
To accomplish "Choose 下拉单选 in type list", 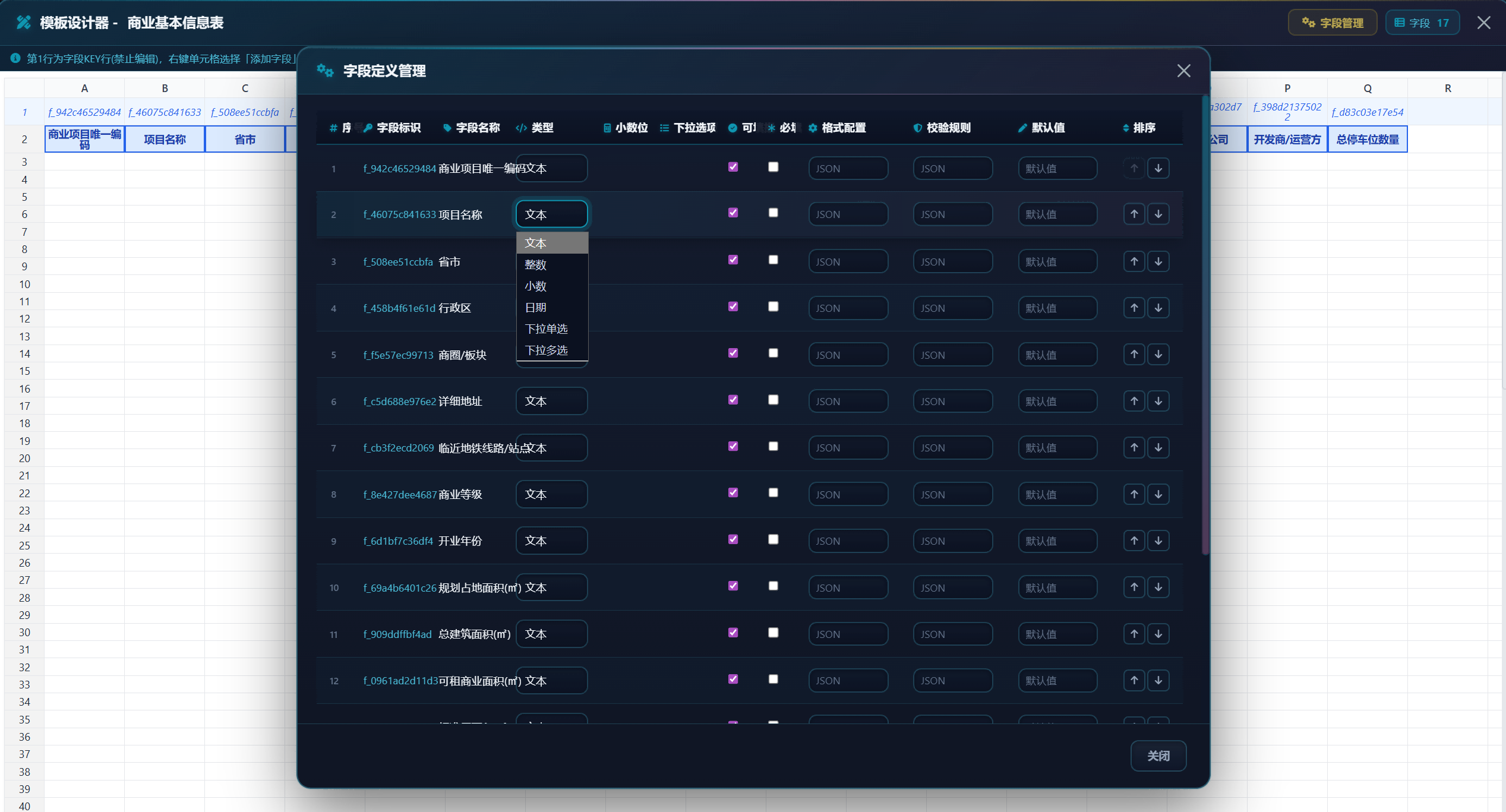I will click(552, 328).
